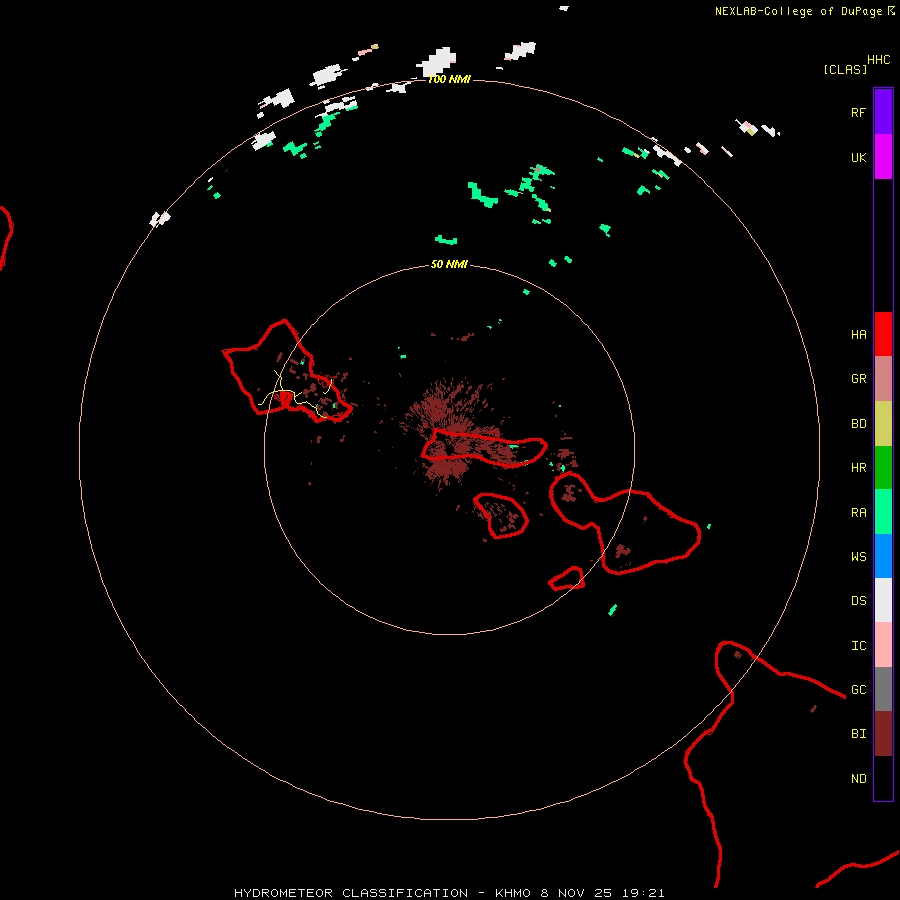
Task: Click the ND black legend swatch
Action: (883, 778)
